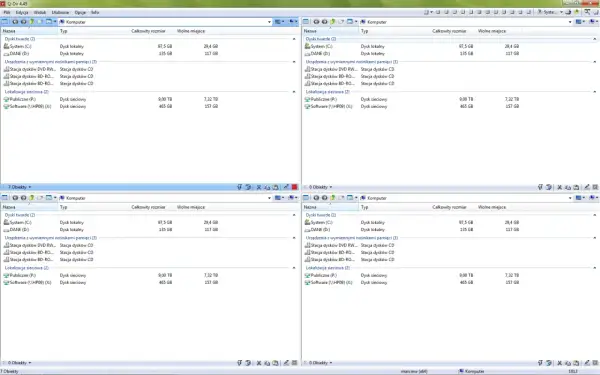Expand address bar dropdown in top-left pane
Viewport: 600px width, 375px height.
[x=269, y=22]
